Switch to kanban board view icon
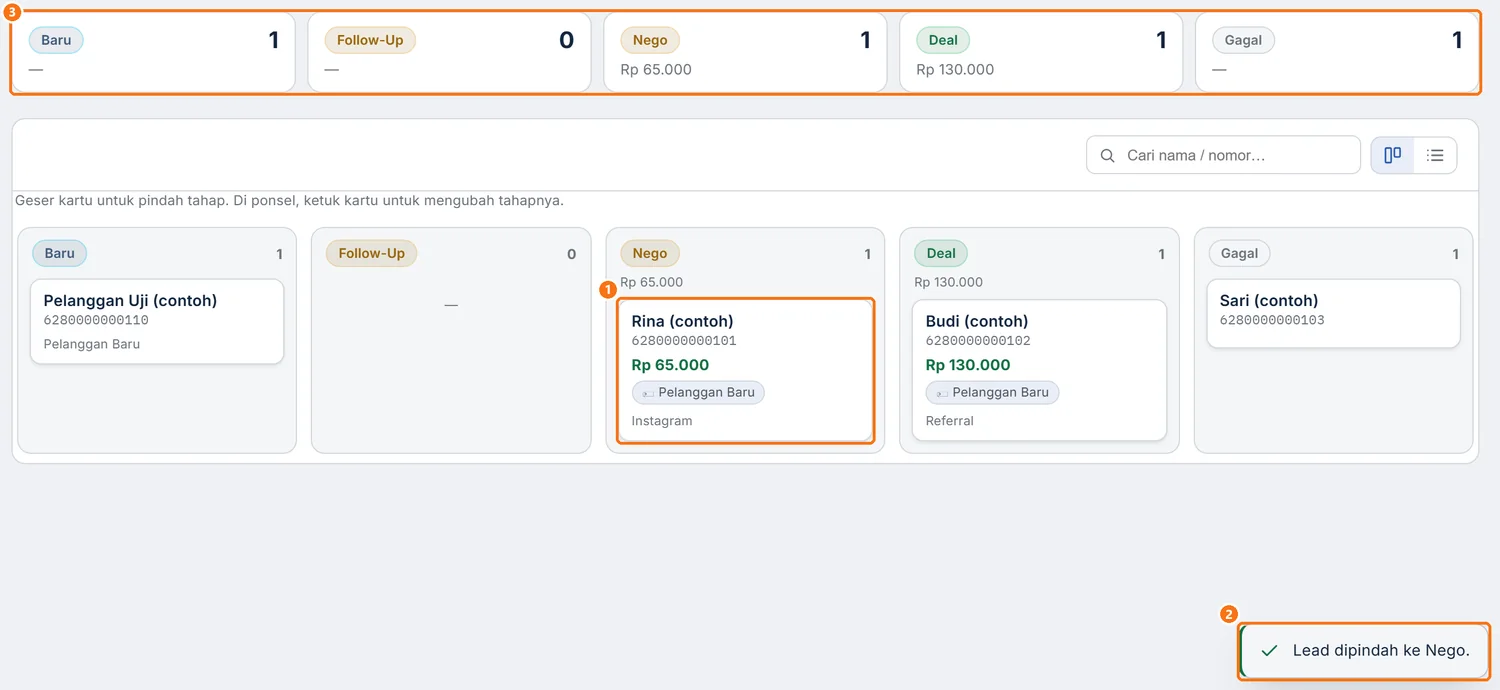This screenshot has width=1500, height=690. click(x=1392, y=155)
